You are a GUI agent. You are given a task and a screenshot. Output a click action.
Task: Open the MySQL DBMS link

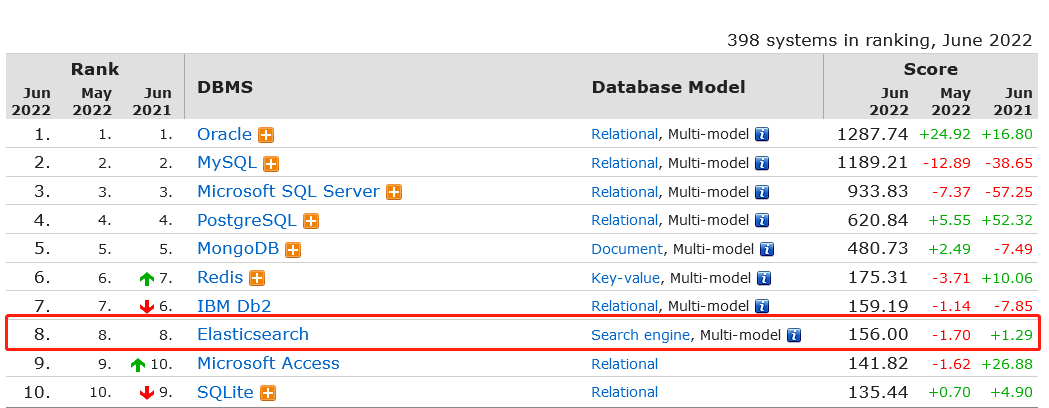point(227,163)
